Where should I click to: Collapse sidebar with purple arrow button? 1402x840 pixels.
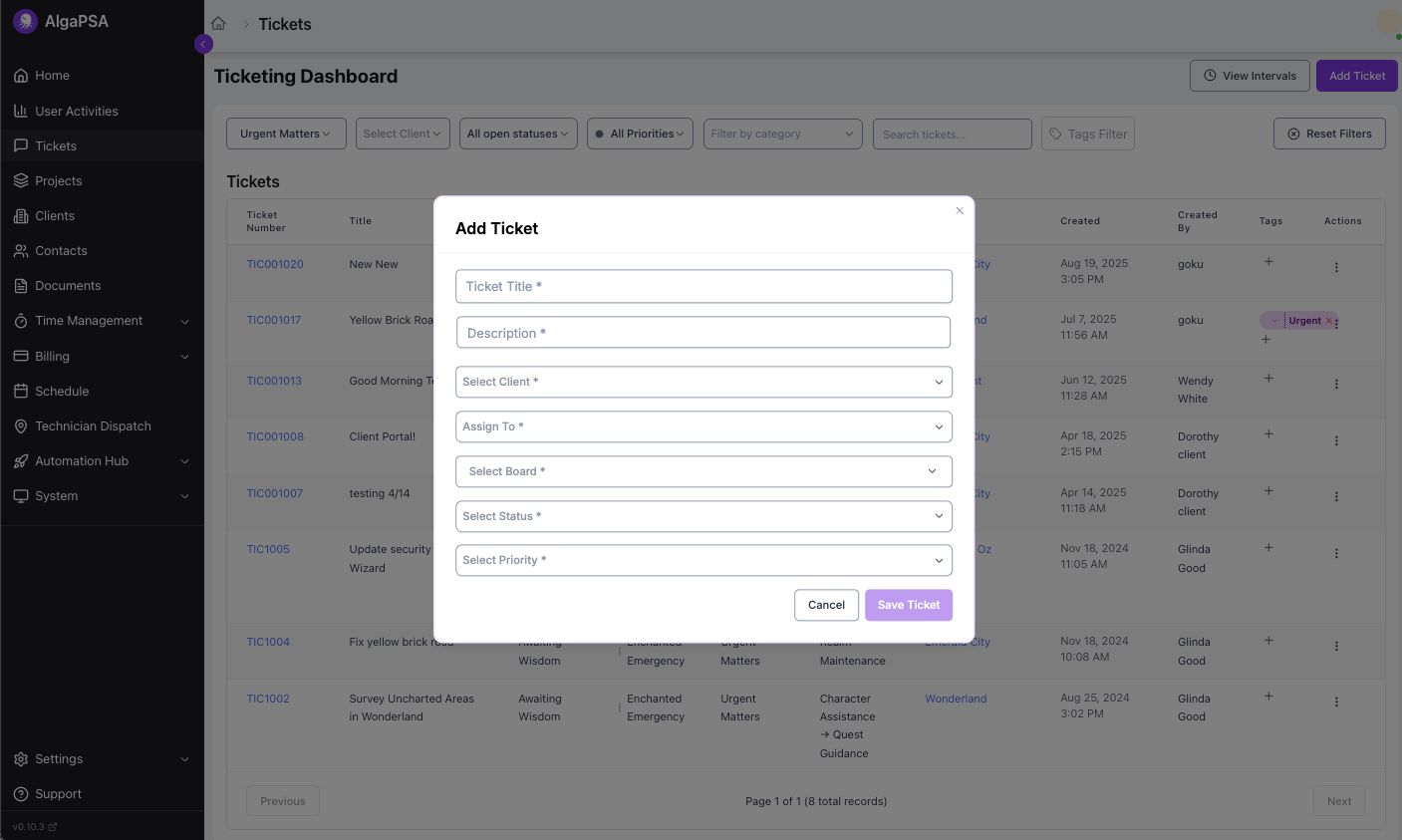(203, 44)
